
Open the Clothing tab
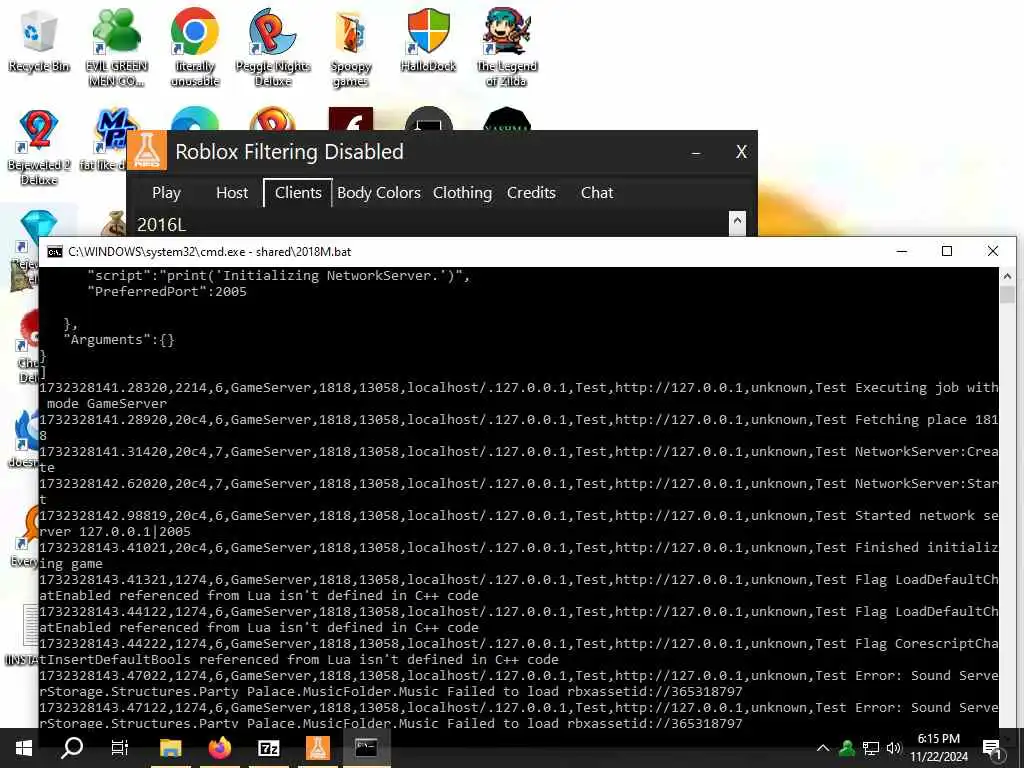[x=462, y=193]
